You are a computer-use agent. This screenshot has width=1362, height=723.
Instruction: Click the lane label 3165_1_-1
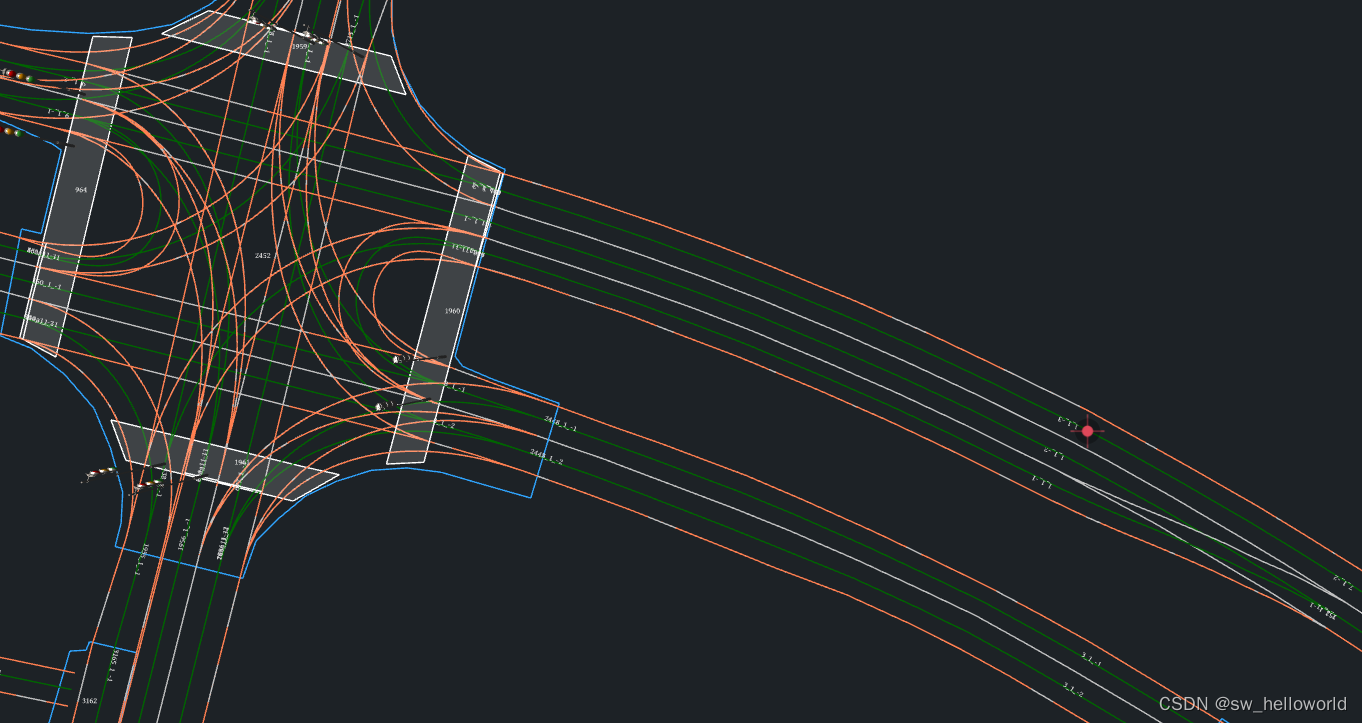[x=113, y=665]
